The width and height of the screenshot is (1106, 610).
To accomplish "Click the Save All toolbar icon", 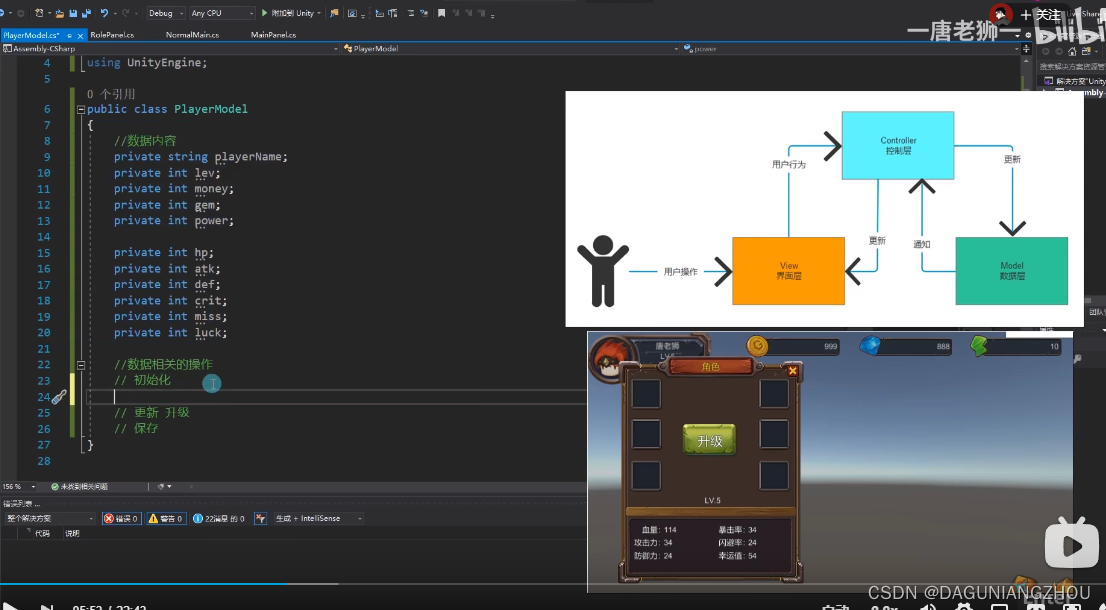I will (86, 13).
